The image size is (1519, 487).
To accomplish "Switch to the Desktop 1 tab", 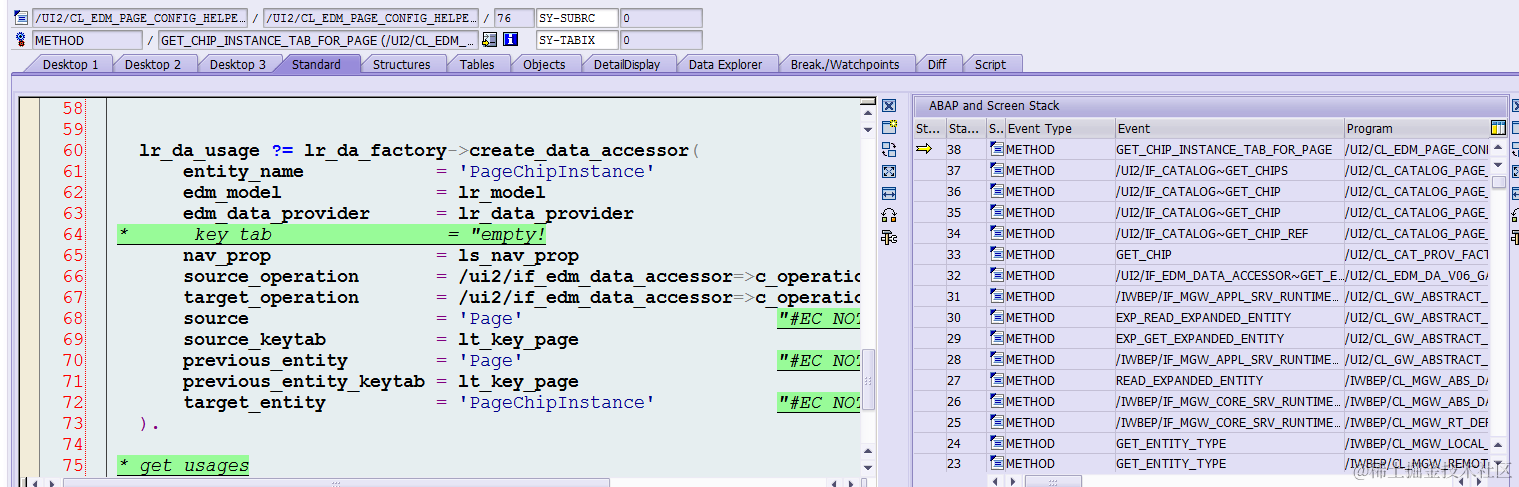I will [70, 64].
